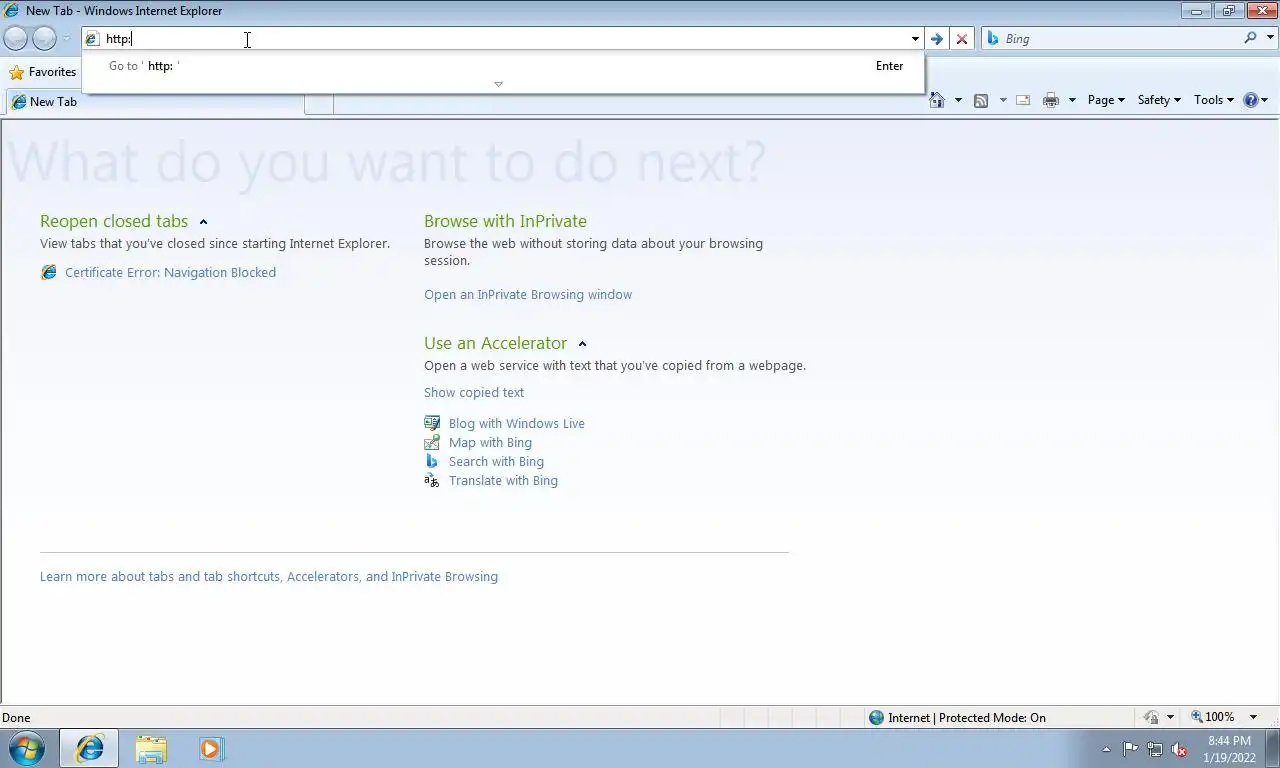Open Learn more about tabs and shortcuts link
Screen dimensions: 1280x768
click(x=269, y=576)
